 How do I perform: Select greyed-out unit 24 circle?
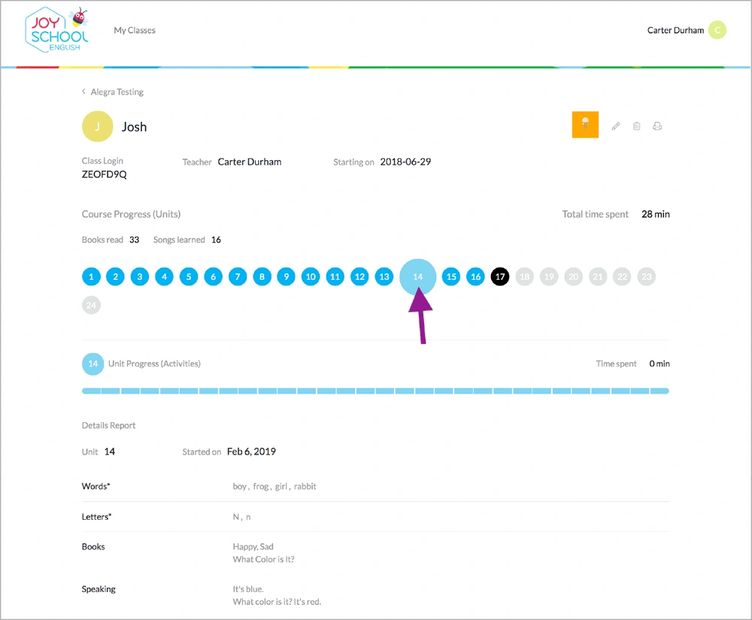click(91, 305)
